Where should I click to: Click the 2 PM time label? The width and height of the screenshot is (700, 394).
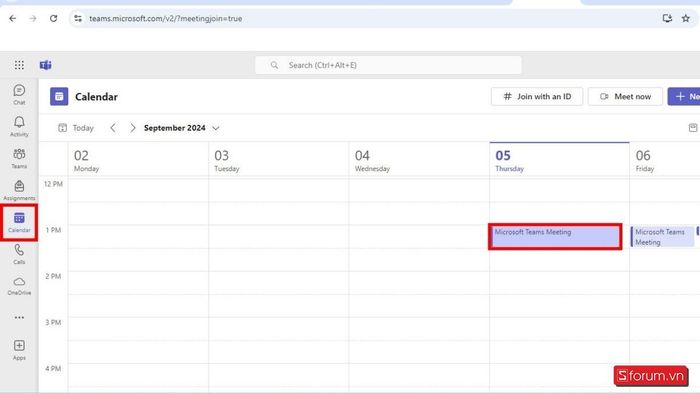tap(53, 276)
